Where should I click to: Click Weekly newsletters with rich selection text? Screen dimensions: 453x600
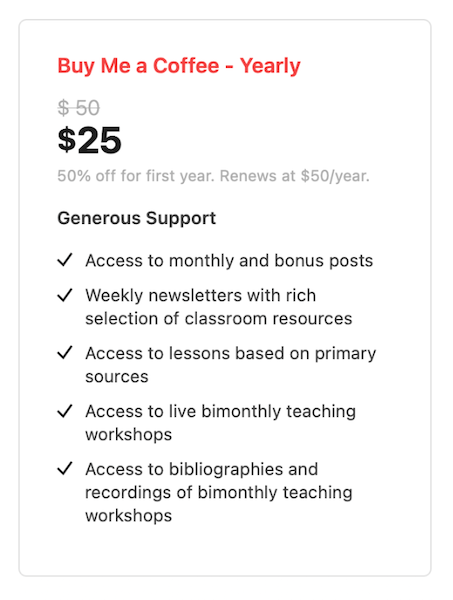tap(218, 307)
